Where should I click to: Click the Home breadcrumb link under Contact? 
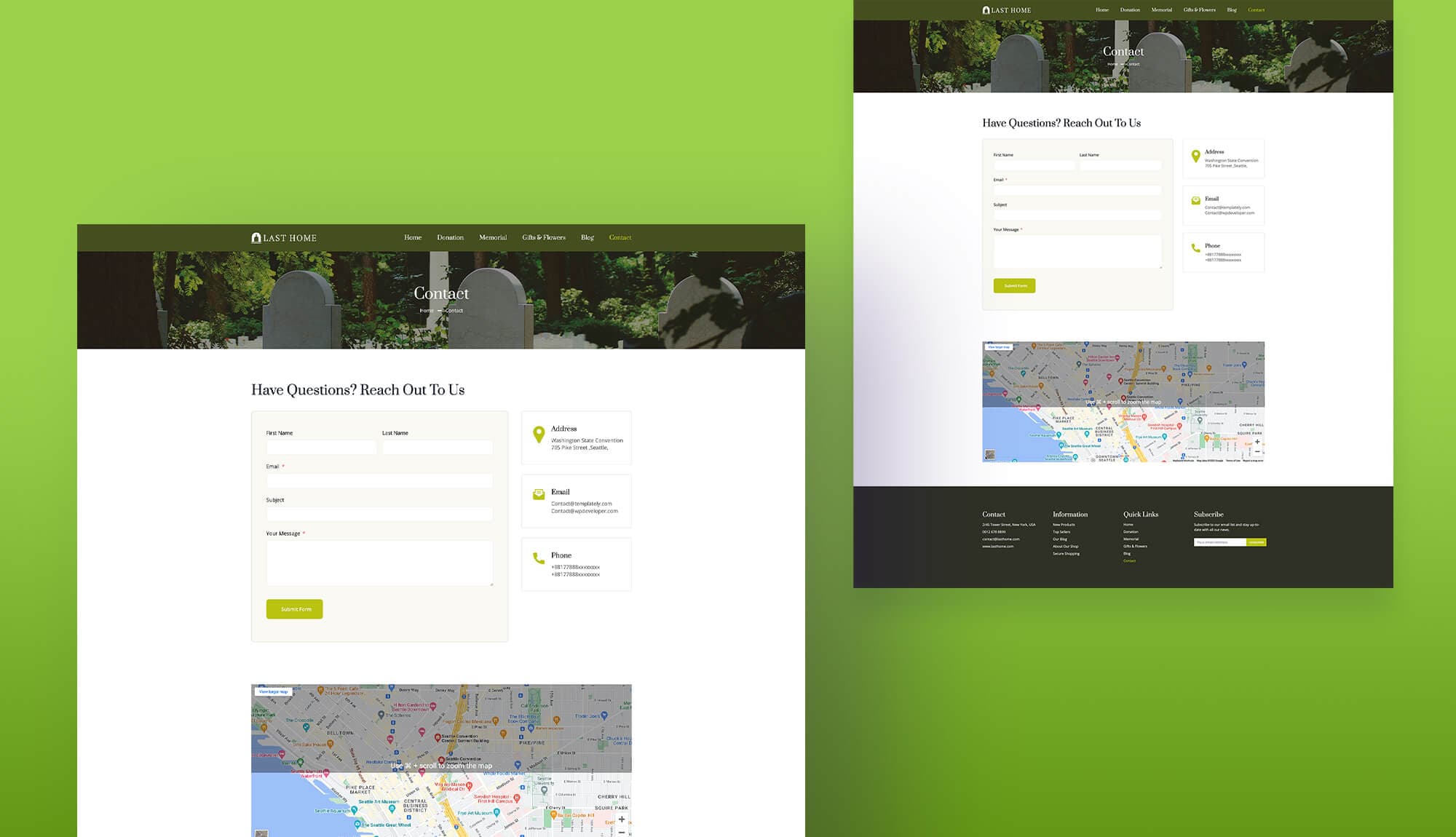pos(426,310)
